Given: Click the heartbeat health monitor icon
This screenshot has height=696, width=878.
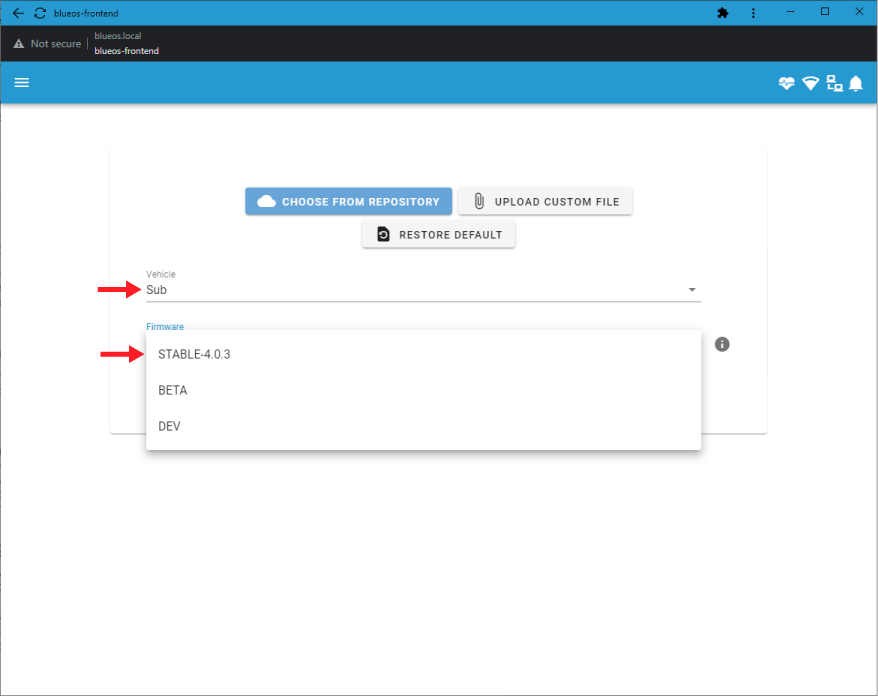Looking at the screenshot, I should 787,83.
